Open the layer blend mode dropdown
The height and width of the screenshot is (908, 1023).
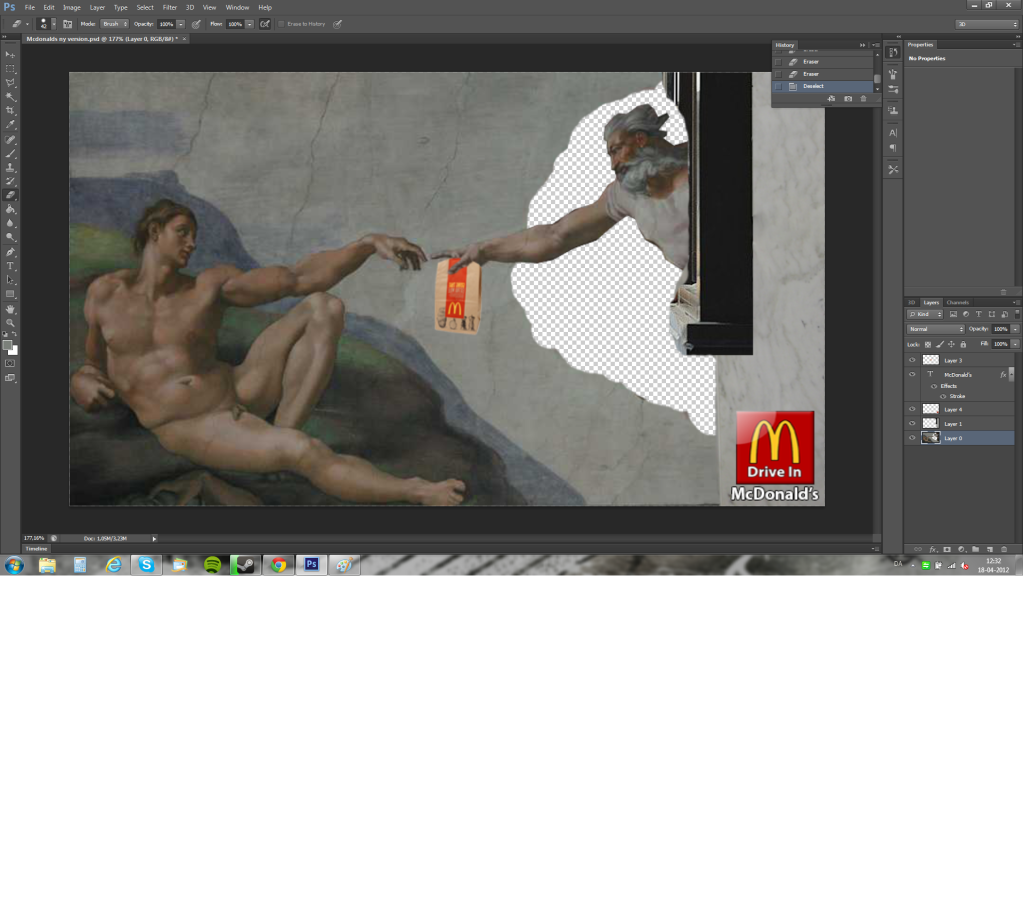(936, 329)
